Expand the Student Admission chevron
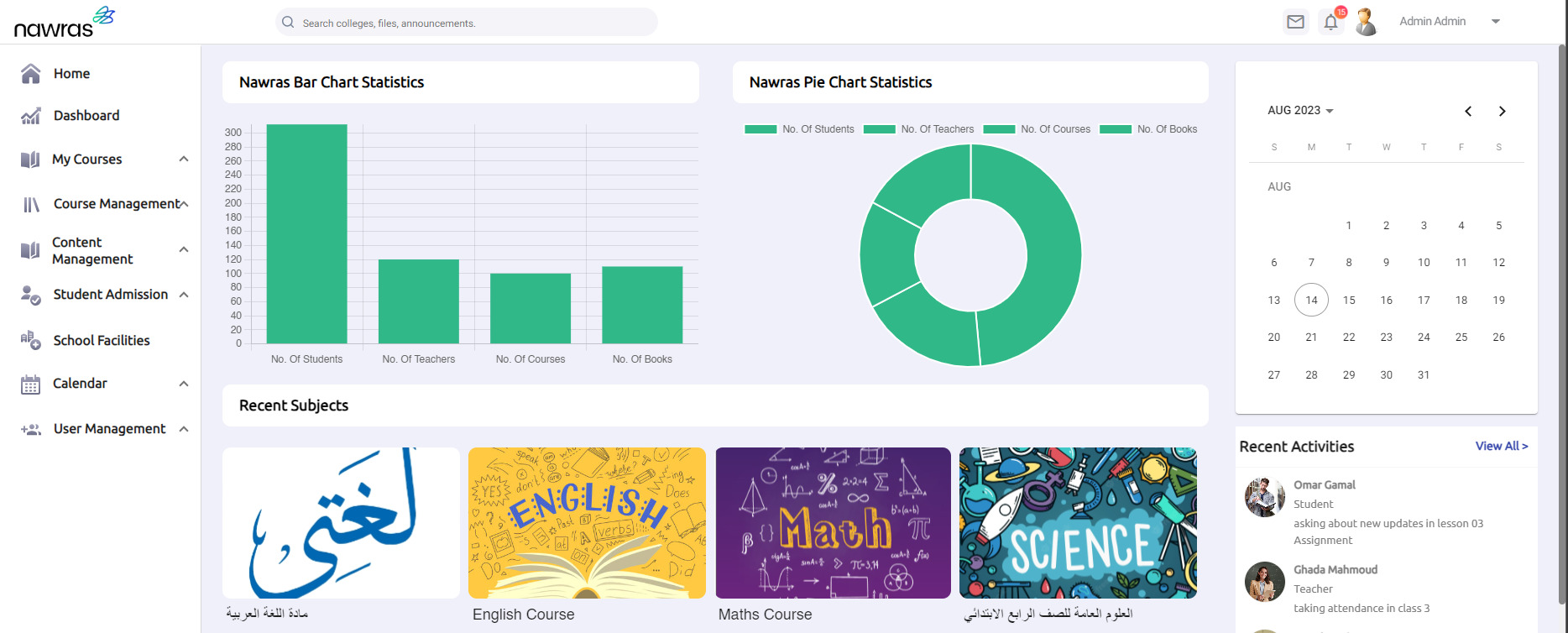The width and height of the screenshot is (1568, 633). coord(184,295)
